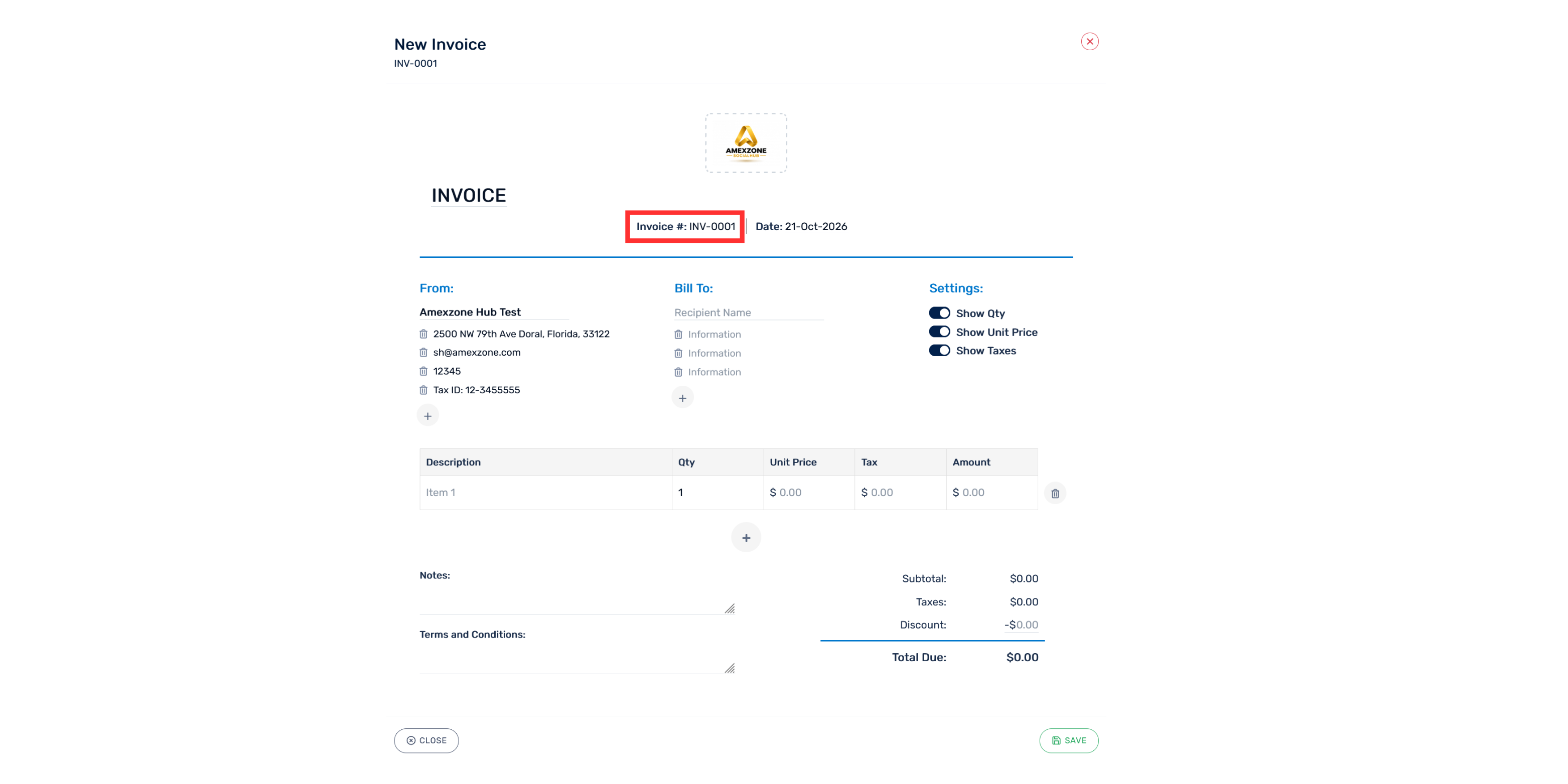Upload logo by clicking Amexzone image
The height and width of the screenshot is (784, 1568).
click(x=746, y=143)
